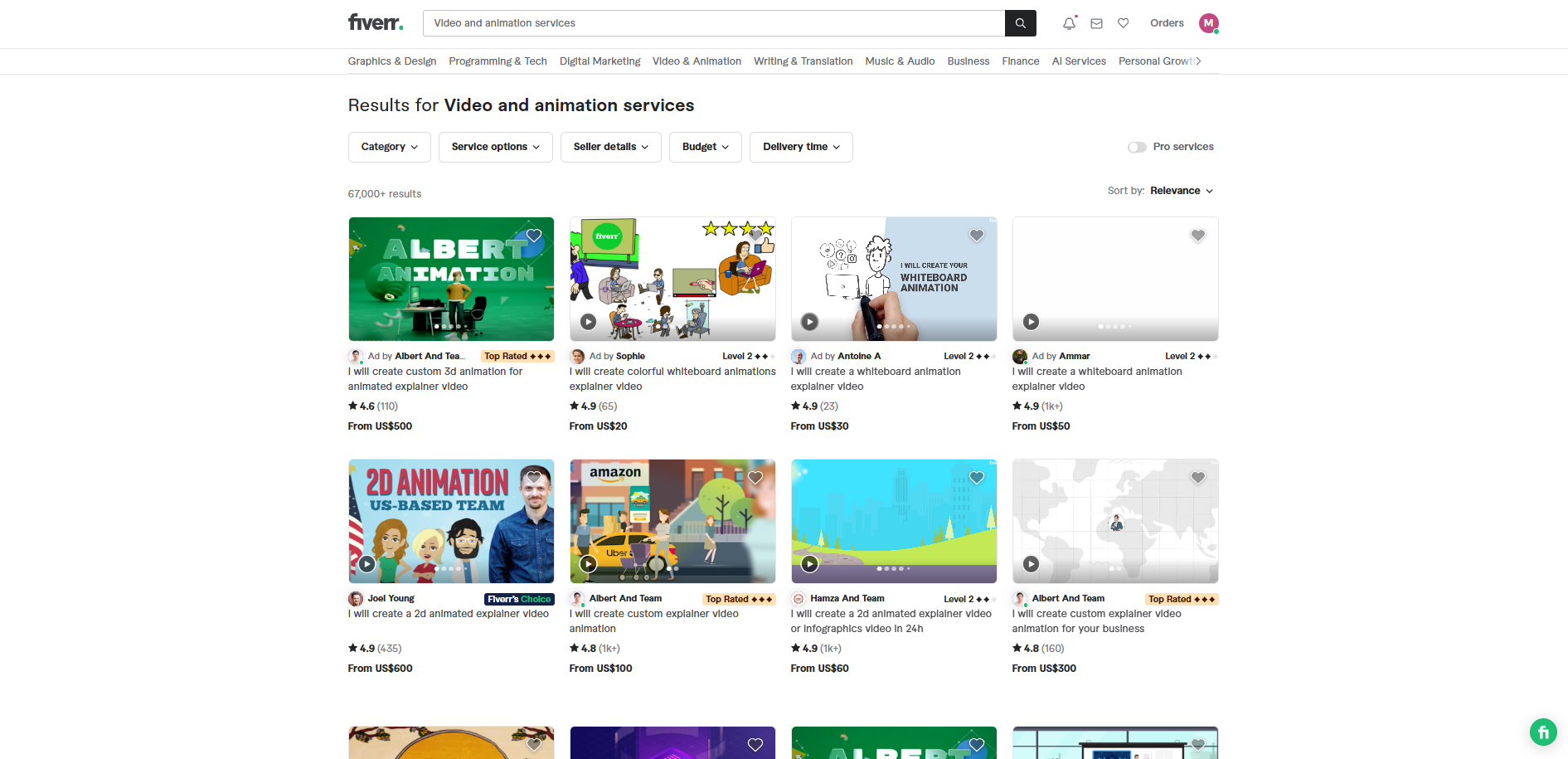Open the favorites heart list in header
Viewport: 1568px width, 759px height.
point(1124,23)
